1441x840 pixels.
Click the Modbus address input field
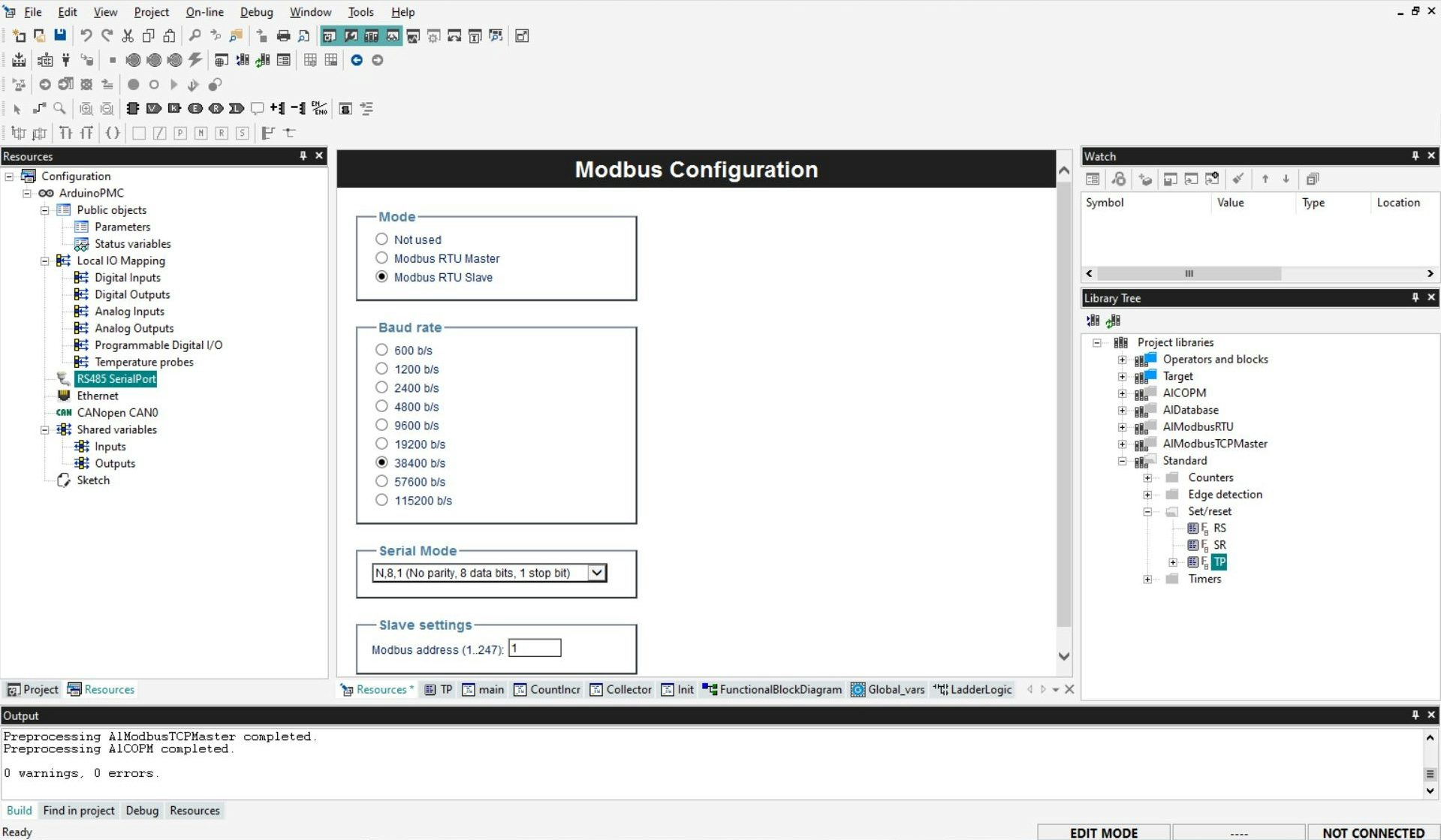pos(534,648)
